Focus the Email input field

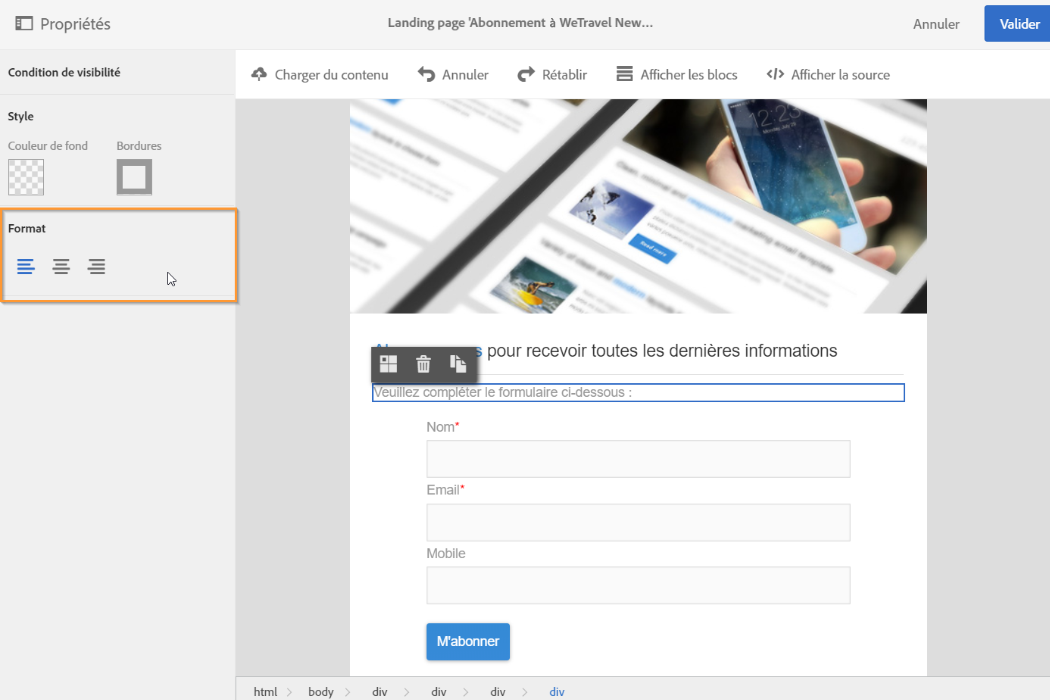[x=638, y=522]
